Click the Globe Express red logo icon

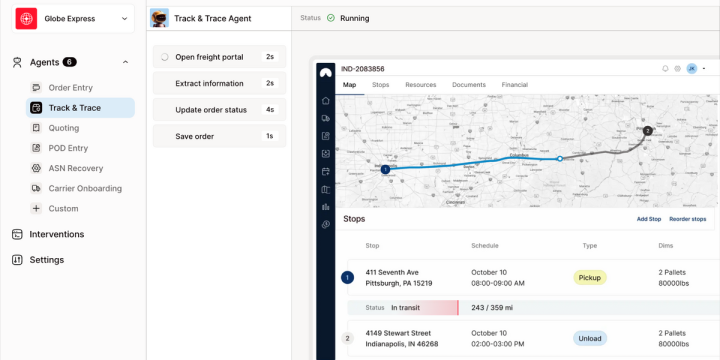(x=26, y=19)
